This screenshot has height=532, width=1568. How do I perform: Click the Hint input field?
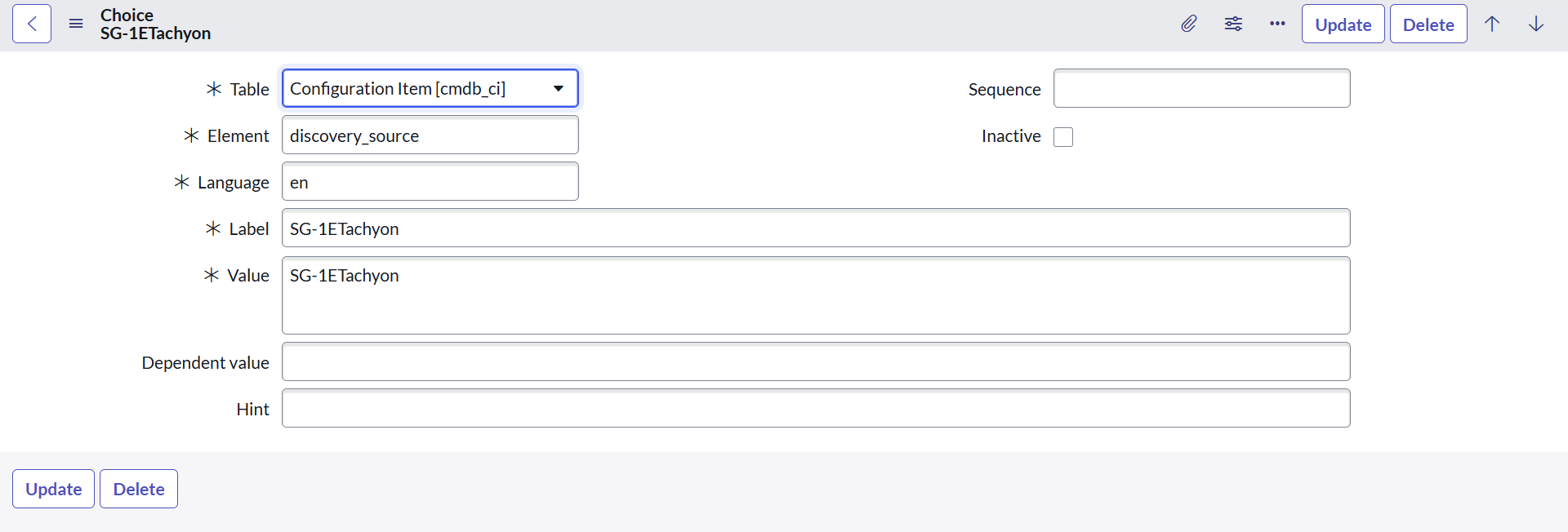pos(815,409)
